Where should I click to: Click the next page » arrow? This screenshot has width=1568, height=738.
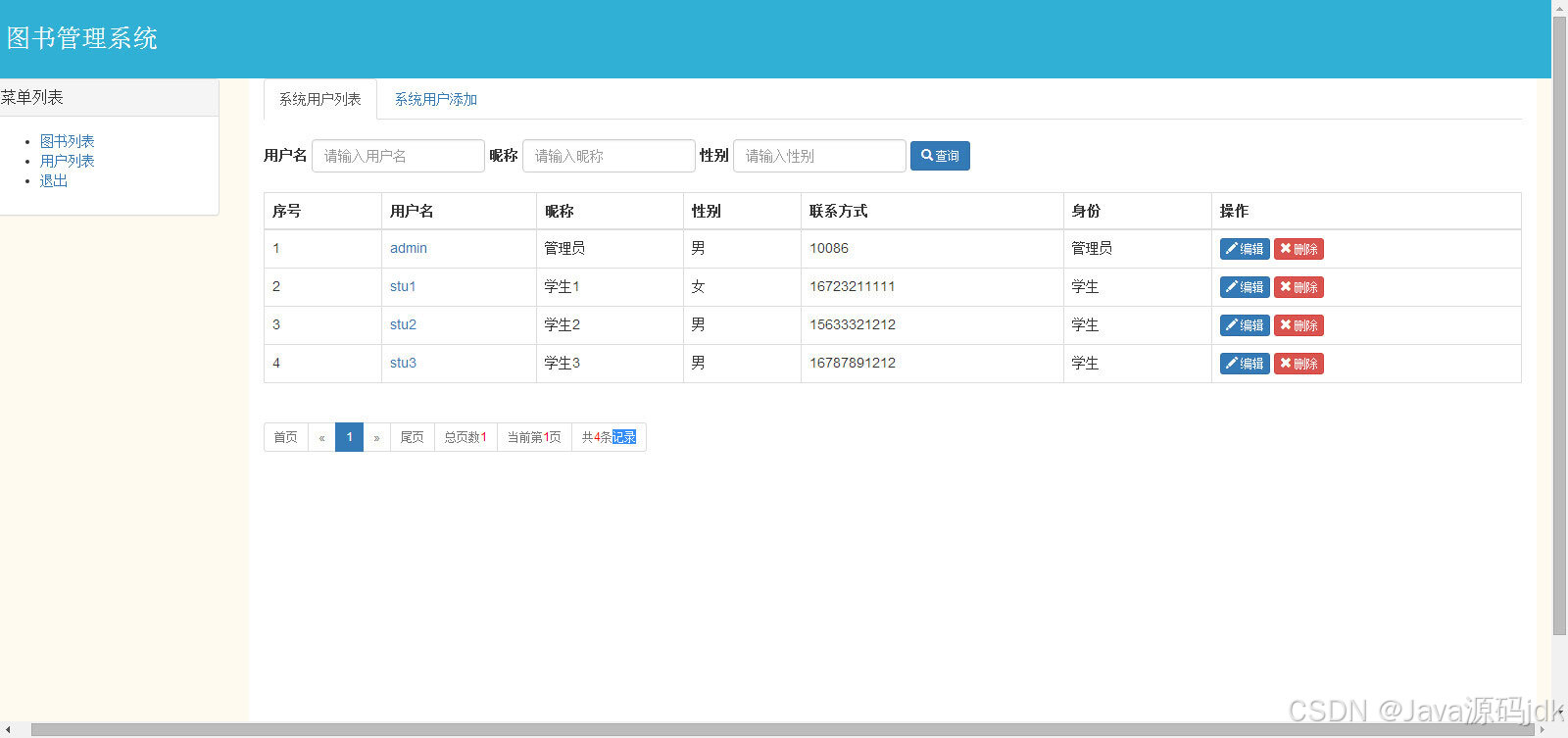[x=376, y=437]
